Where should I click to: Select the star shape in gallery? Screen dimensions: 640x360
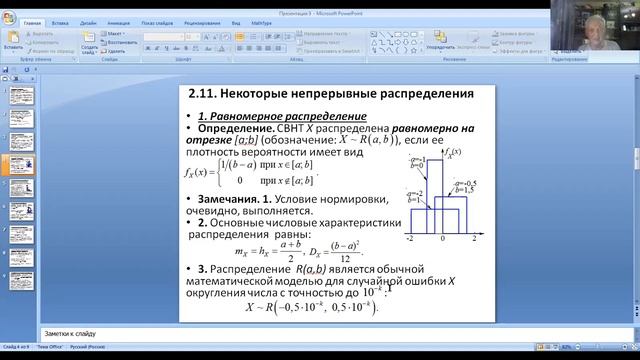point(413,51)
